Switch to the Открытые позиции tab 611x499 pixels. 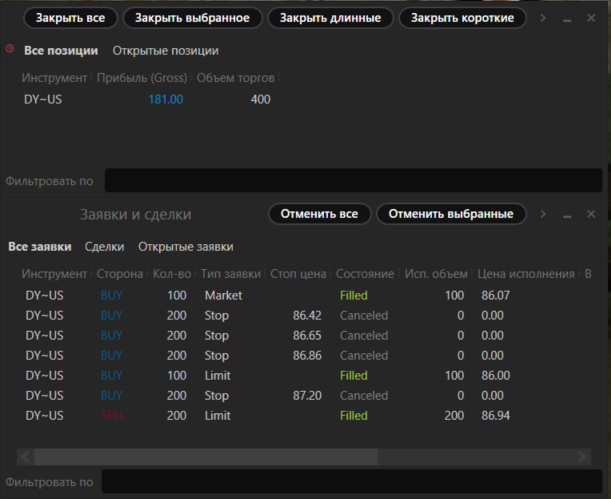click(165, 51)
